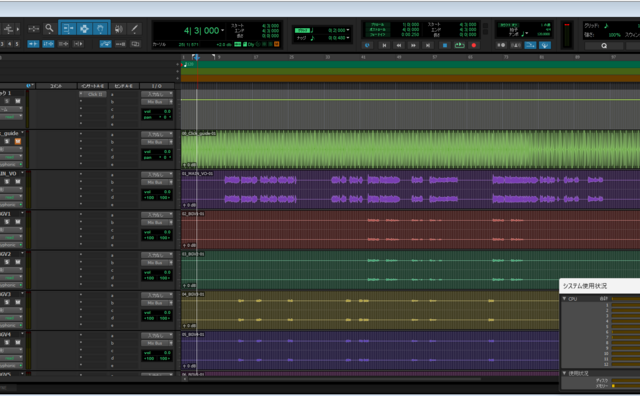Click the Layered Editing icon

135,44
